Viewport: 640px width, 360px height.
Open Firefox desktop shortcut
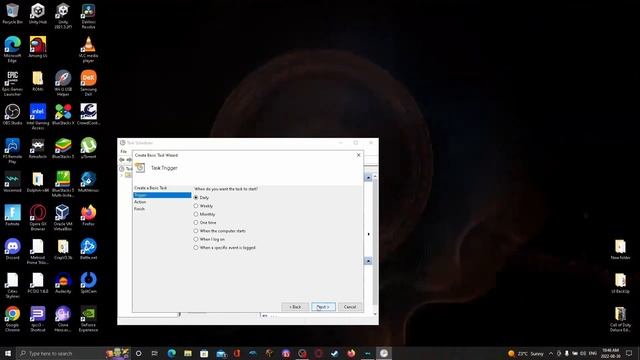88,216
